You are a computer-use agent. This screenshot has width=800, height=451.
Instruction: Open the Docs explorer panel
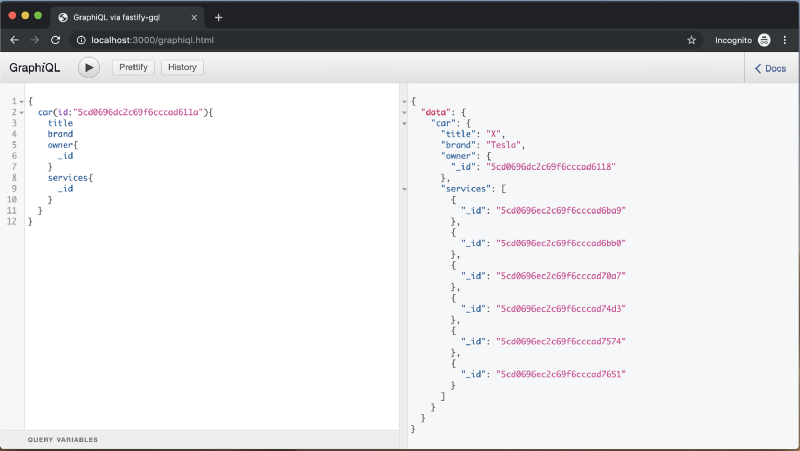pyautogui.click(x=770, y=68)
